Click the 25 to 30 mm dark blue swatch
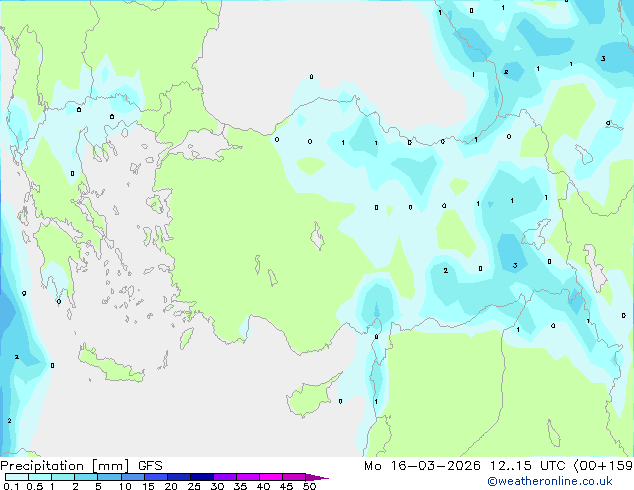The height and width of the screenshot is (490, 634). coord(202,477)
